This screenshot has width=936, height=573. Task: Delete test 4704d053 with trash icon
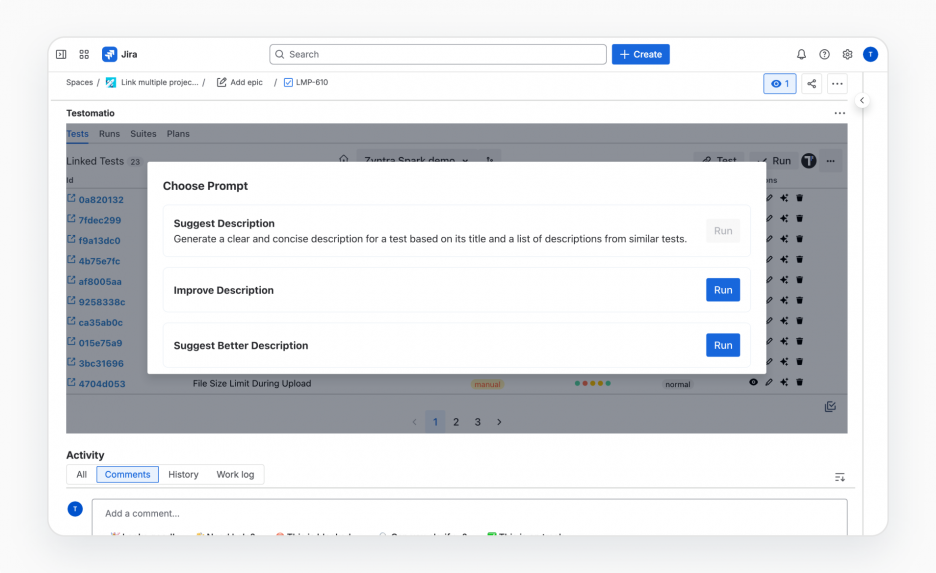[799, 382]
